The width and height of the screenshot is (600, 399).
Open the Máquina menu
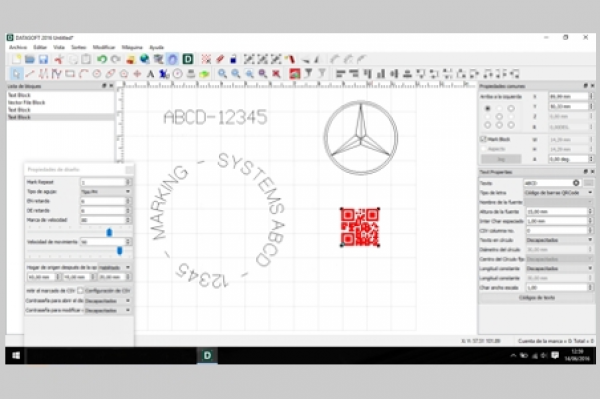tap(132, 47)
